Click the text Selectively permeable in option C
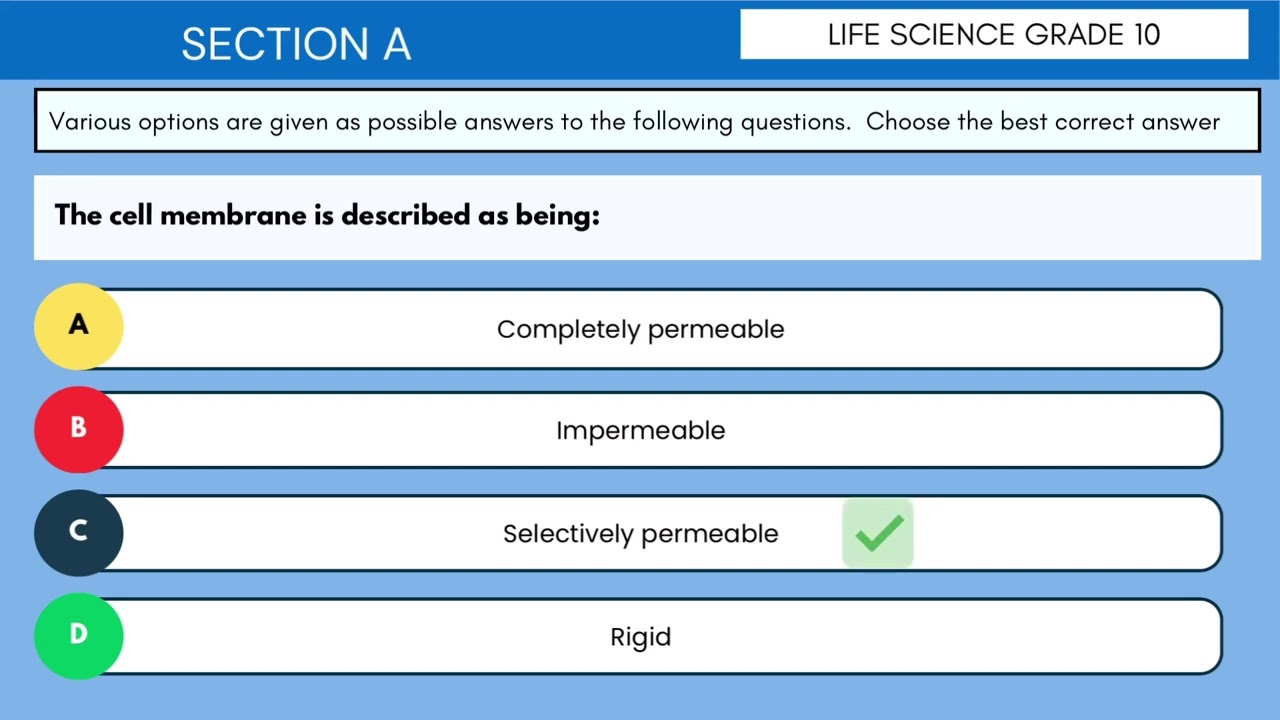Viewport: 1280px width, 720px height. click(641, 534)
